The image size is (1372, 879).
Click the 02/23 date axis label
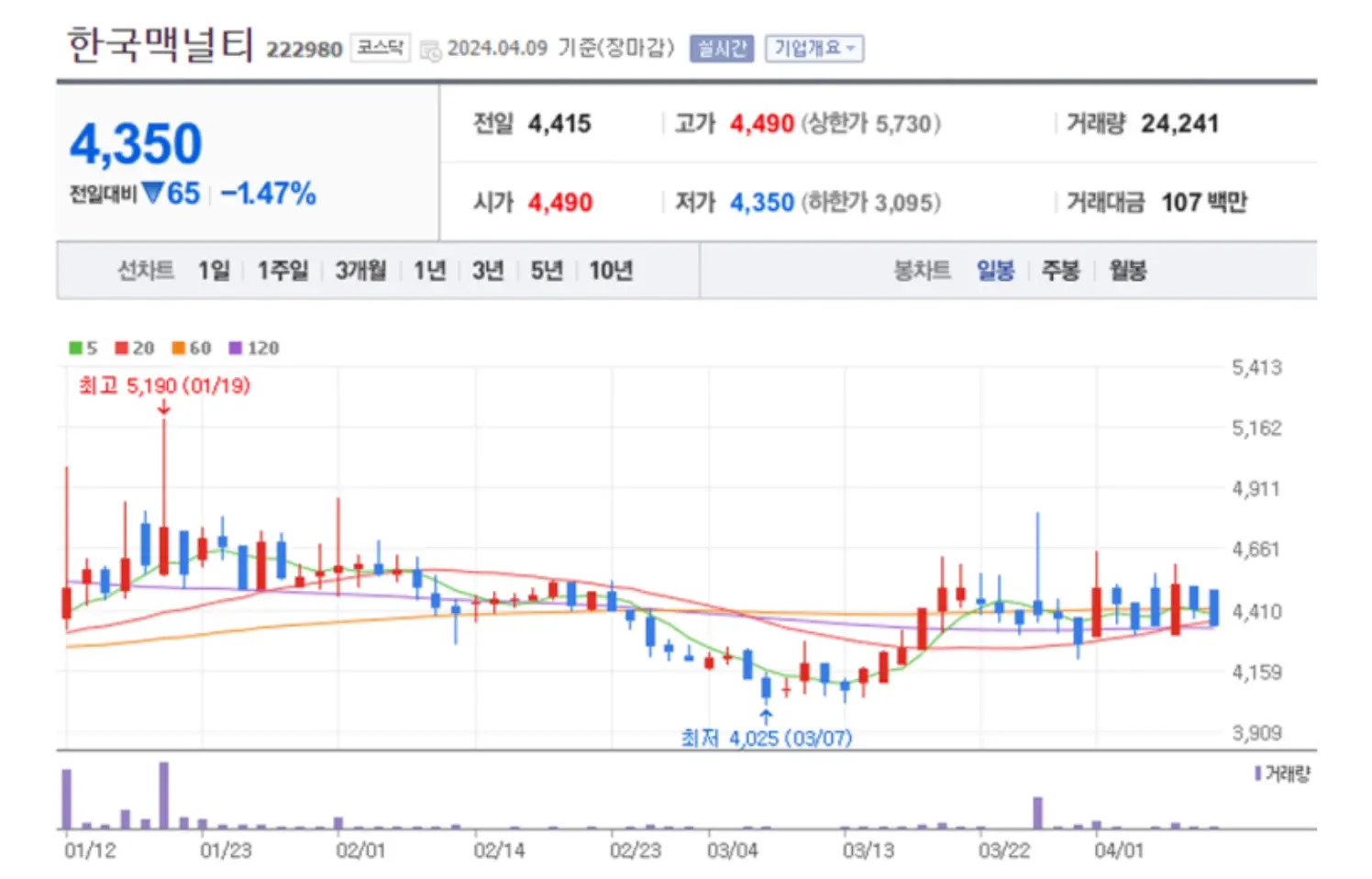click(636, 851)
